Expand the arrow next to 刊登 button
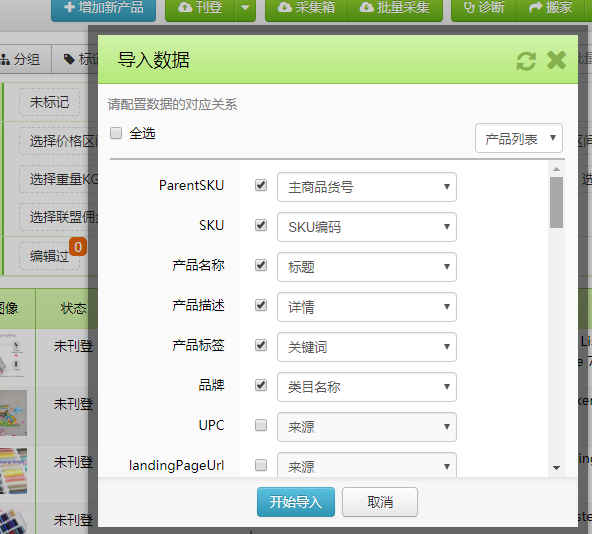This screenshot has width=592, height=534. click(x=245, y=8)
